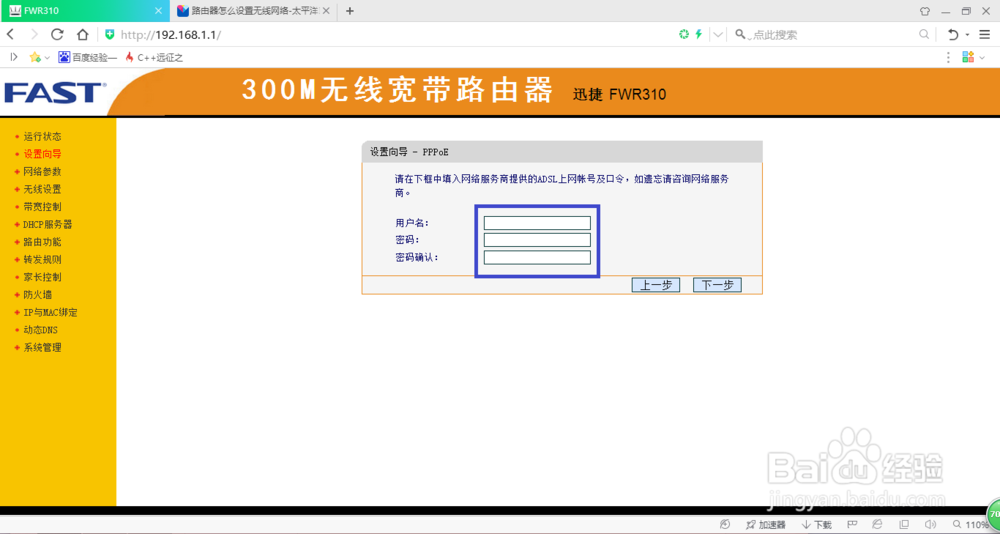This screenshot has width=1000, height=534.
Task: Expand 无线设置 in the sidebar
Action: [42, 189]
